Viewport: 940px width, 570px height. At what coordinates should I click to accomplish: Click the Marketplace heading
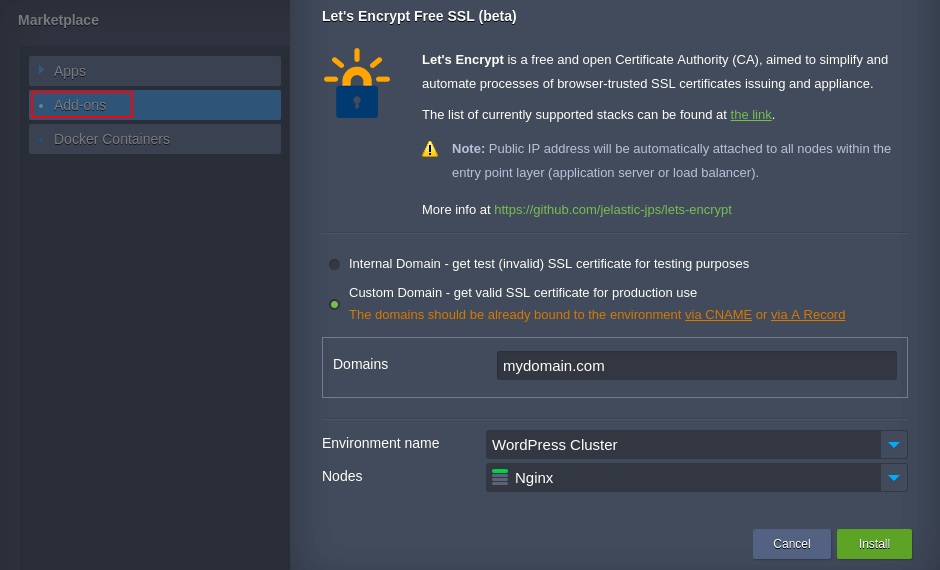[58, 20]
